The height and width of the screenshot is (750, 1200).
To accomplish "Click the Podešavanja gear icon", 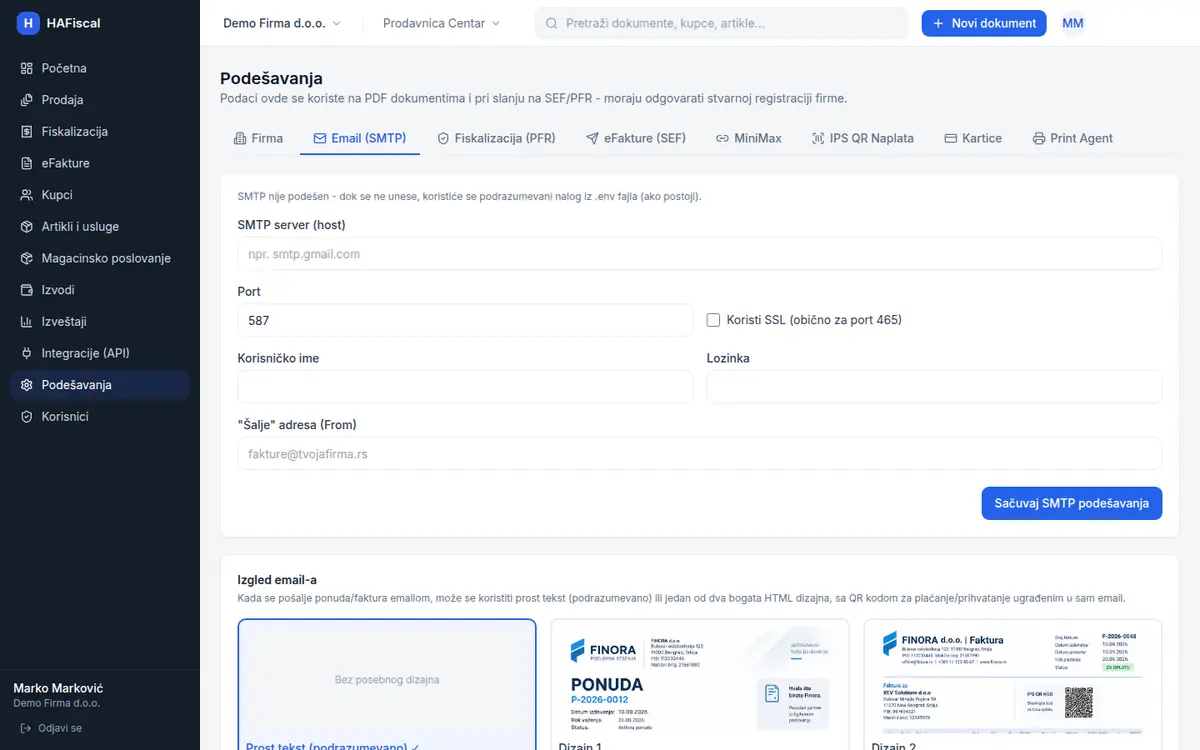I will (x=27, y=385).
